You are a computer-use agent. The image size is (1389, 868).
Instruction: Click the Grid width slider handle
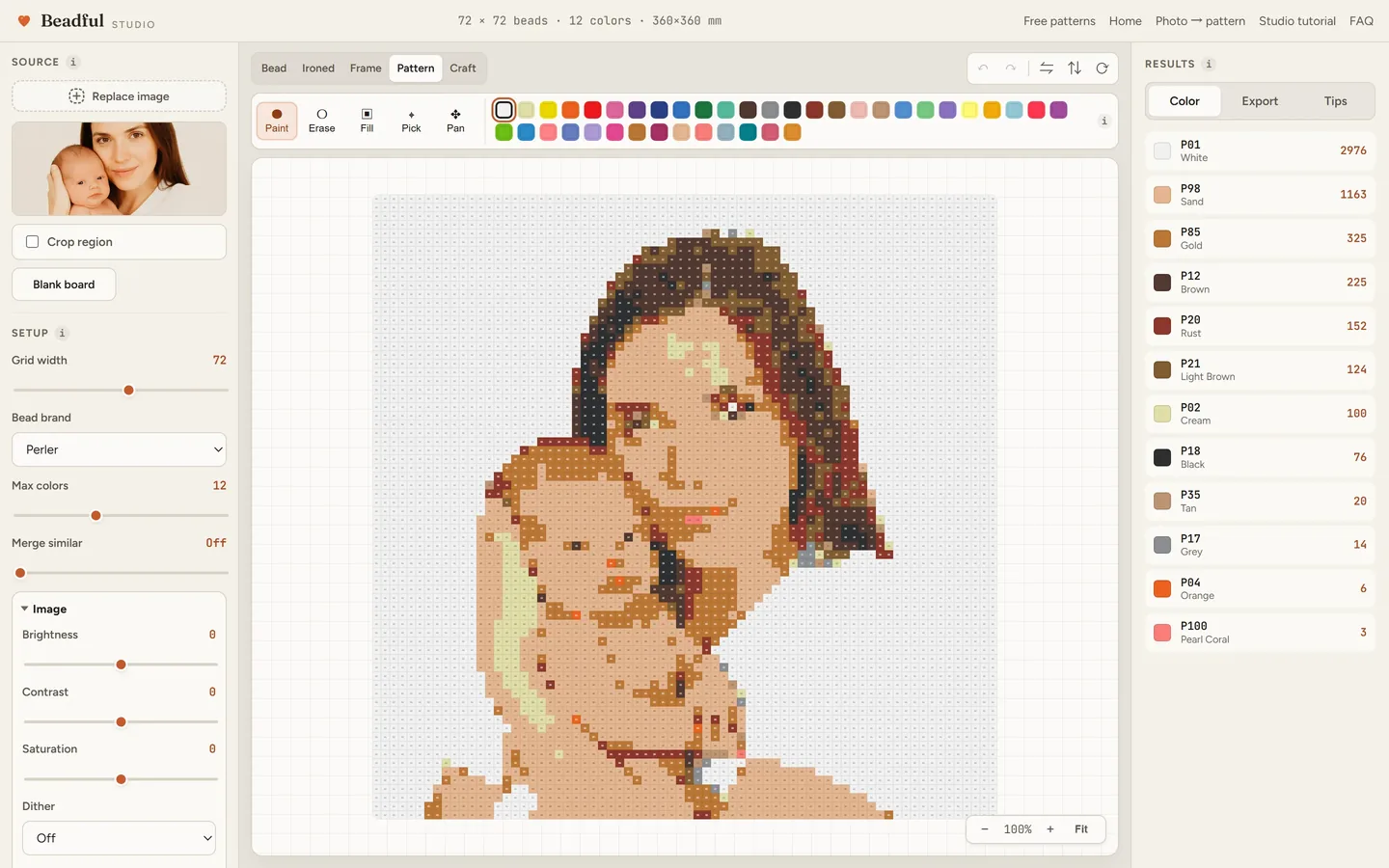pos(128,390)
